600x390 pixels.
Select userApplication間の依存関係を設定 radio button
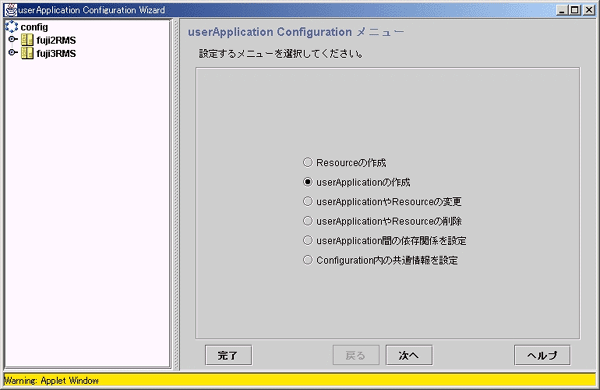click(x=308, y=240)
